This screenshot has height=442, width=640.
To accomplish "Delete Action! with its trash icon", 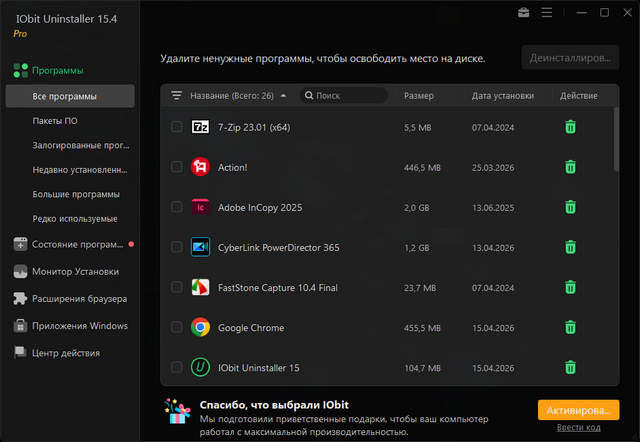I will [571, 167].
